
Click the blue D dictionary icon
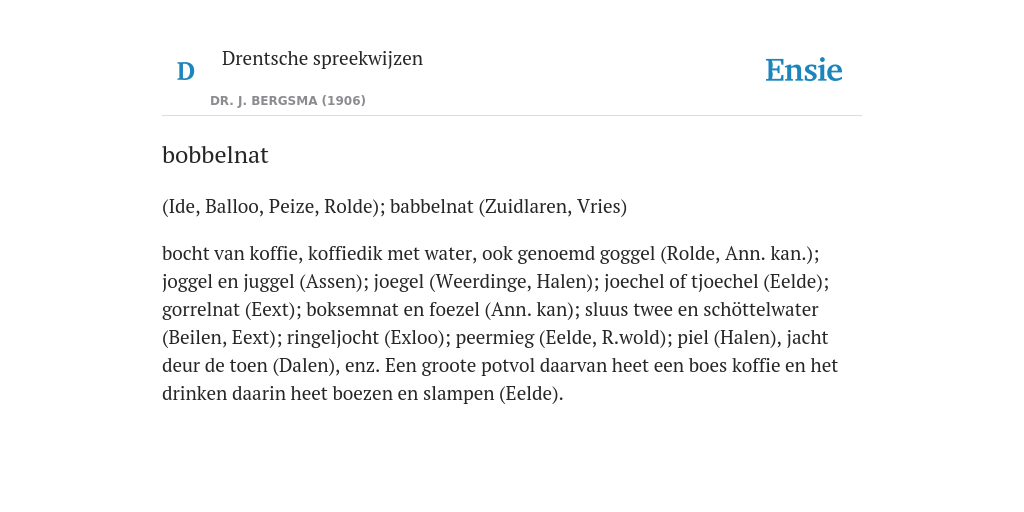[x=185, y=71]
